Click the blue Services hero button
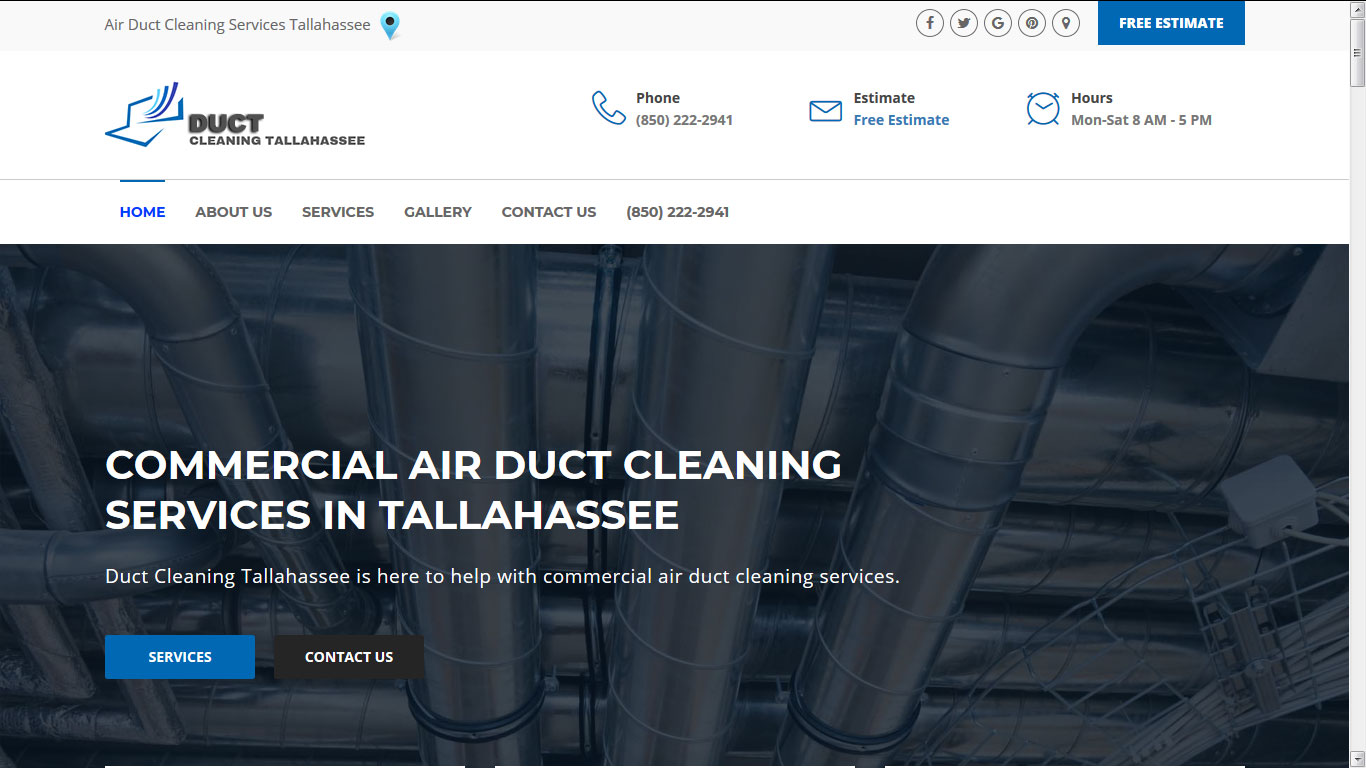 [x=180, y=657]
